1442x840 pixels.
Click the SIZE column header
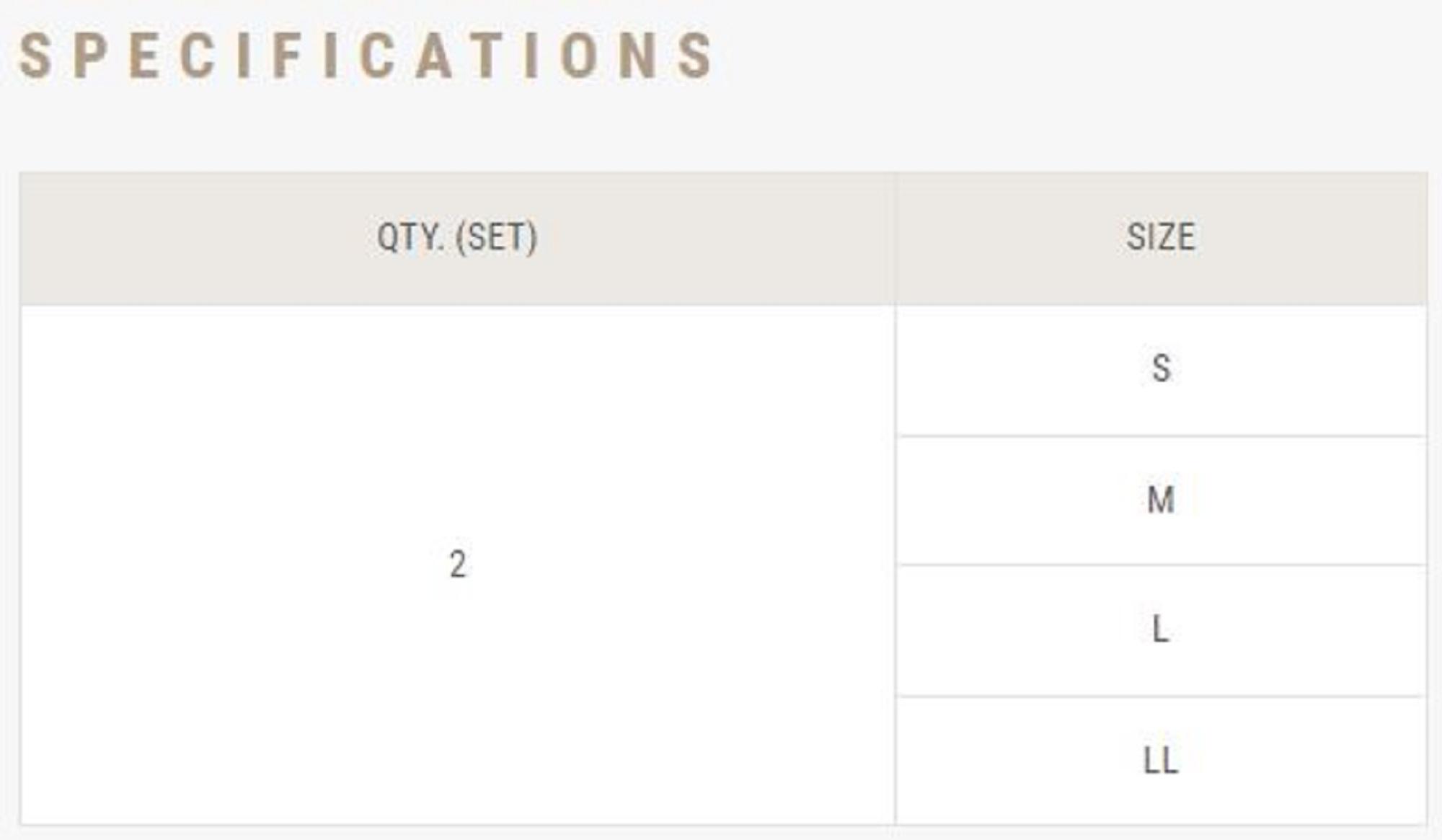(1161, 237)
